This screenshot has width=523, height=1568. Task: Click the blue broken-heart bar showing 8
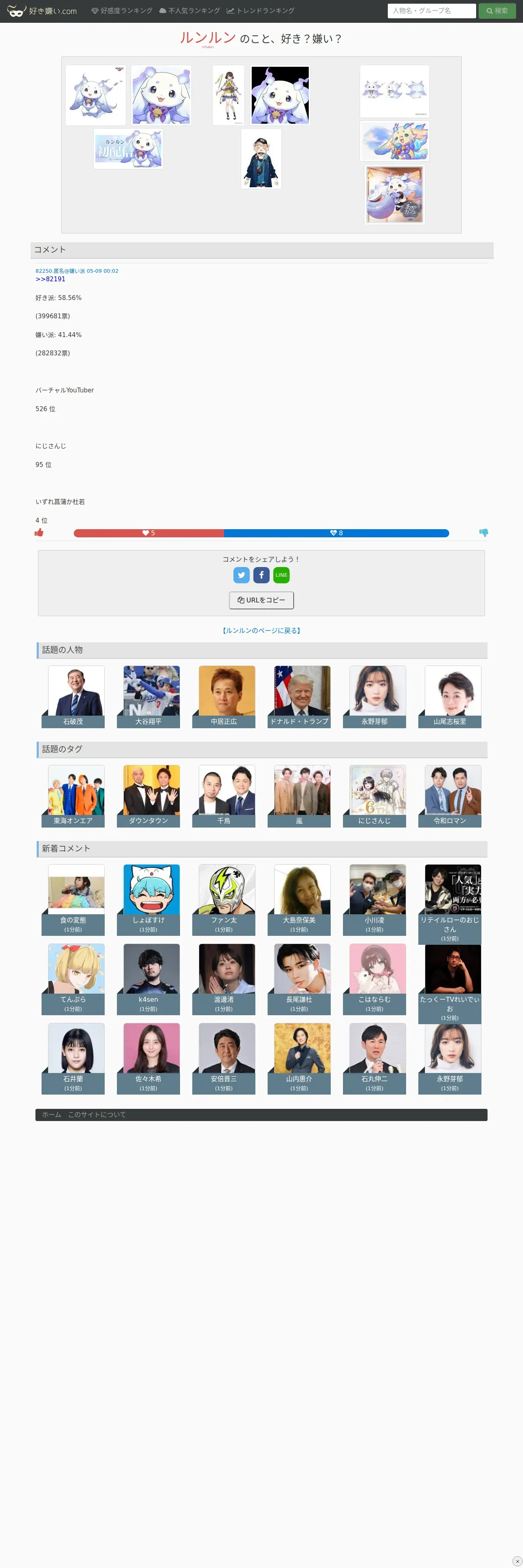coord(336,533)
